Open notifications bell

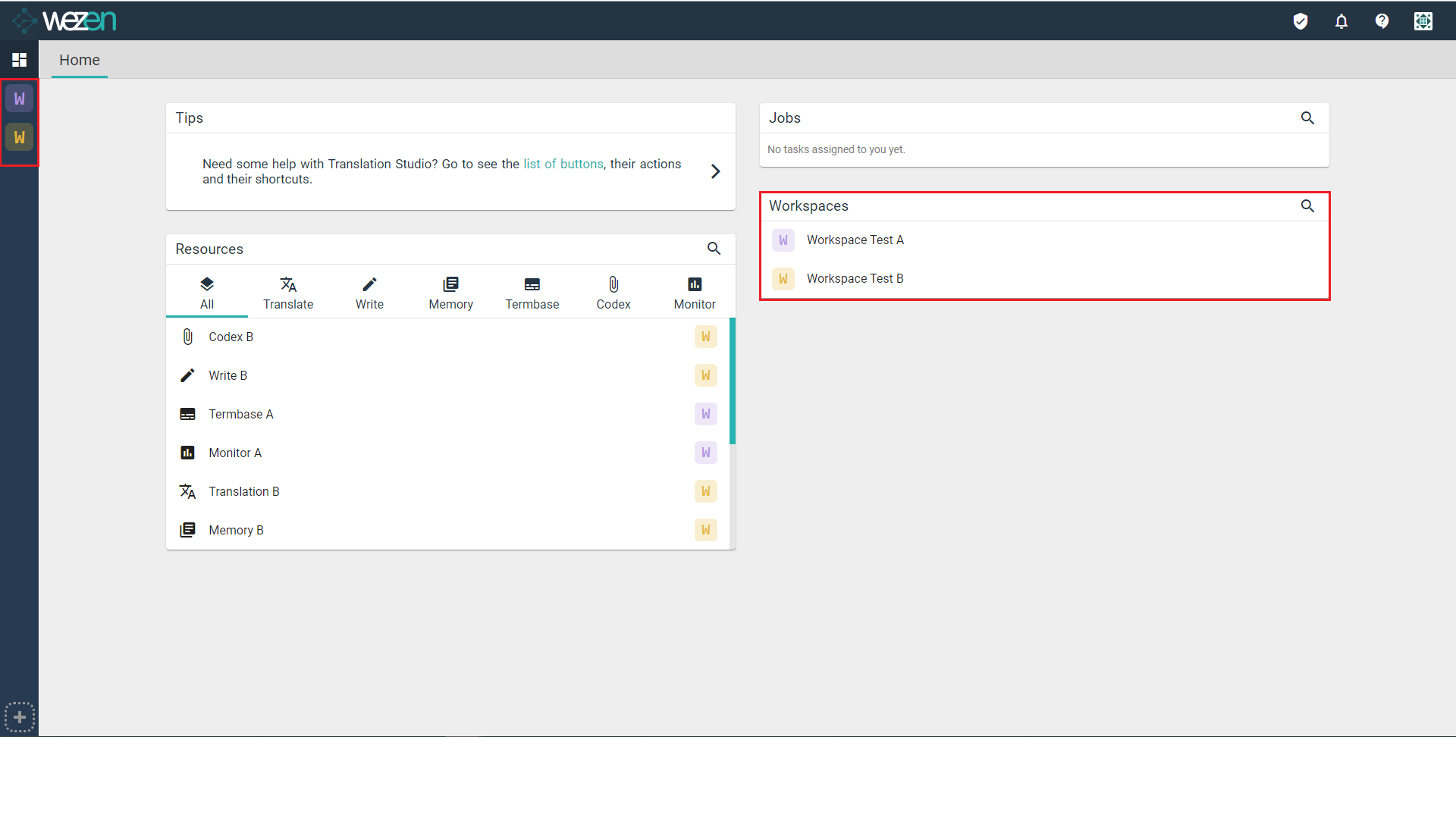(1341, 21)
